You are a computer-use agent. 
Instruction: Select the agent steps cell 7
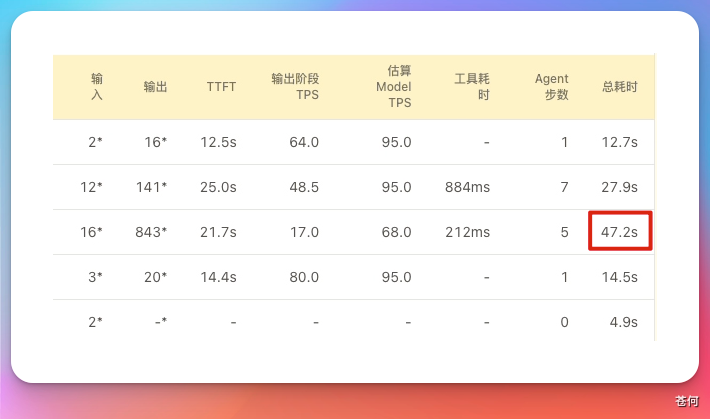coord(564,187)
